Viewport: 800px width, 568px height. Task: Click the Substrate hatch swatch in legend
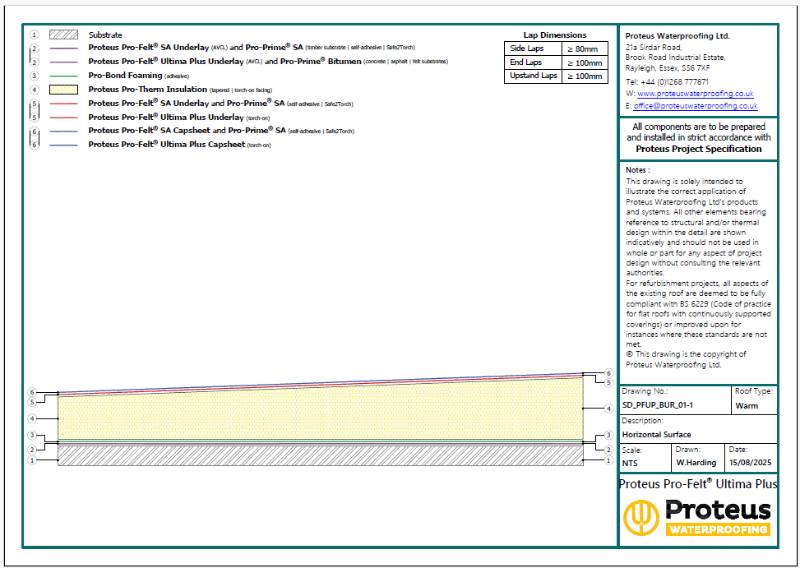click(x=63, y=34)
